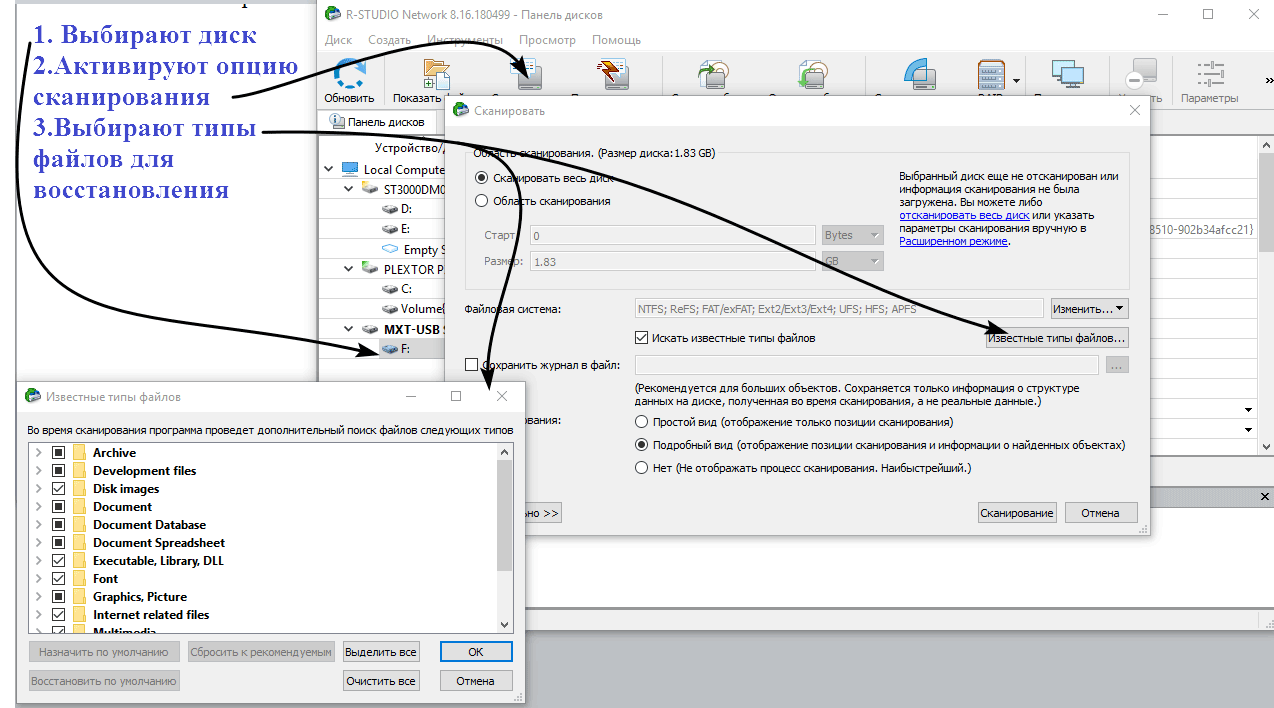
Task: Open the Изменить... file system dropdown
Action: click(1089, 309)
